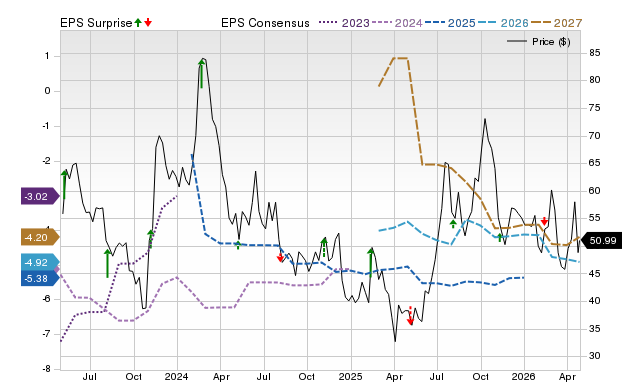Toggle the 2025 consensus legend entry
The height and width of the screenshot is (382, 640).
450,23
